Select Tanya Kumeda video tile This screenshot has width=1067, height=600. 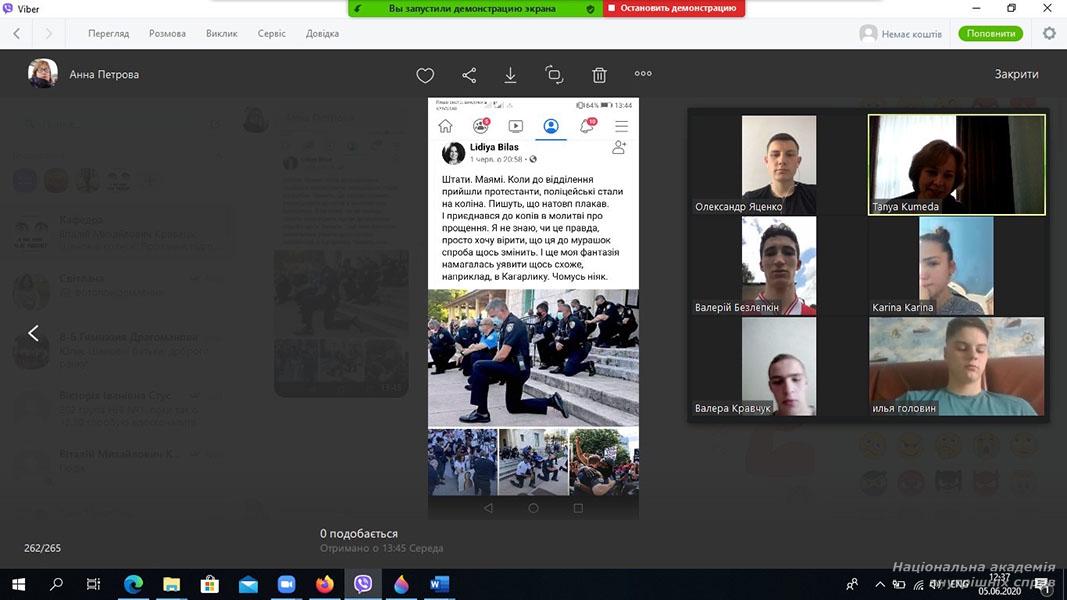click(956, 165)
